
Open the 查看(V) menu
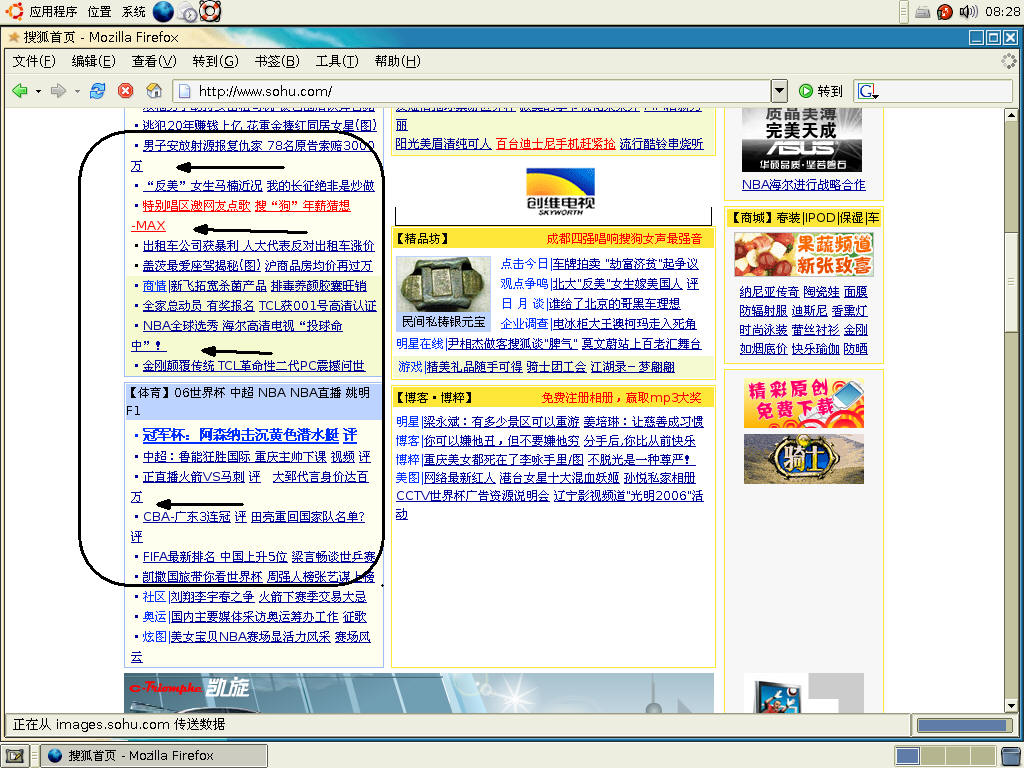154,61
